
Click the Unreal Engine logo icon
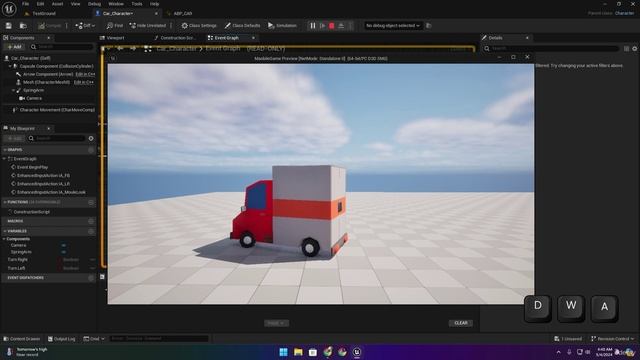coord(9,8)
